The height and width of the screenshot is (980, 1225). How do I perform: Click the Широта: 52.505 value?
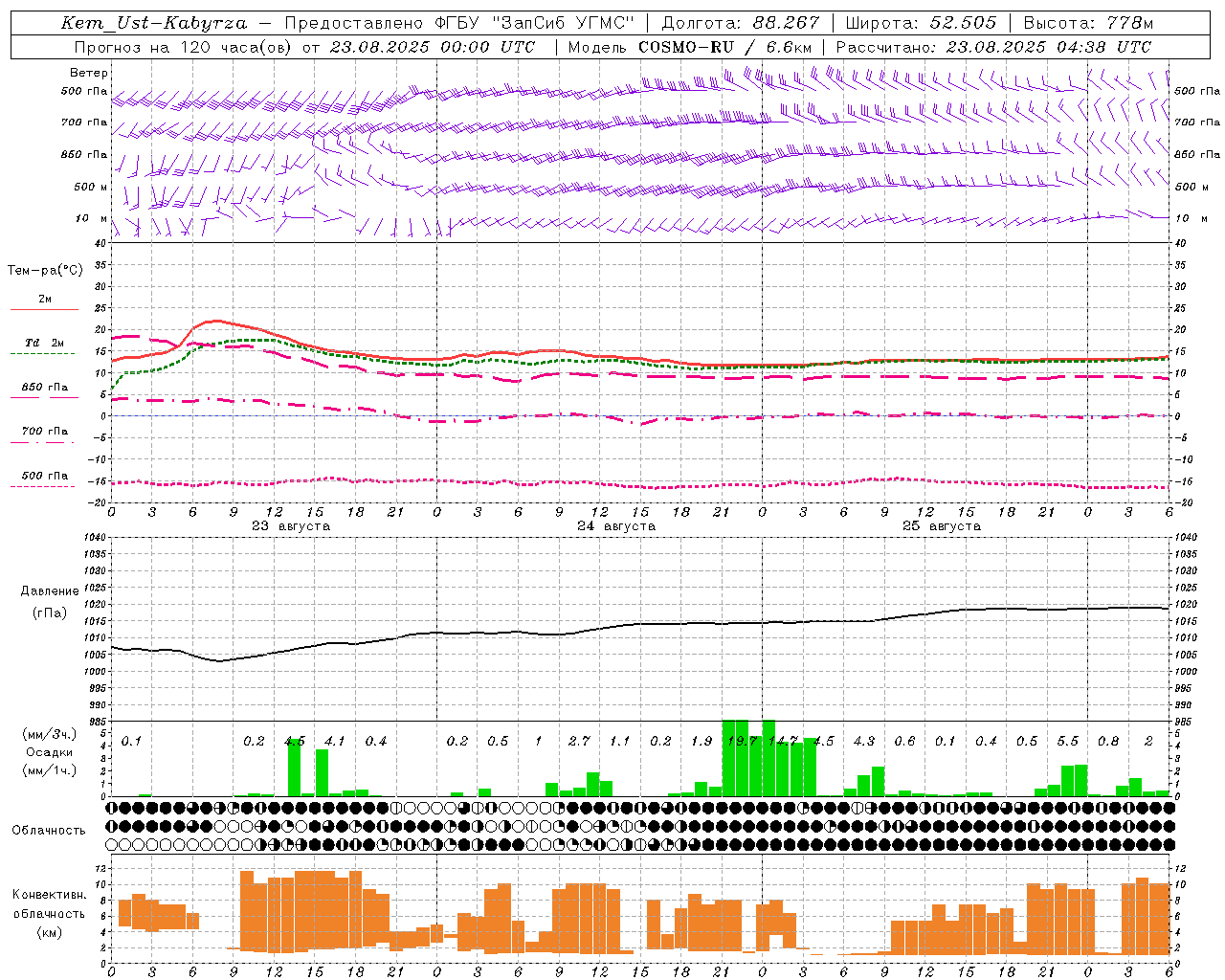coord(921,23)
